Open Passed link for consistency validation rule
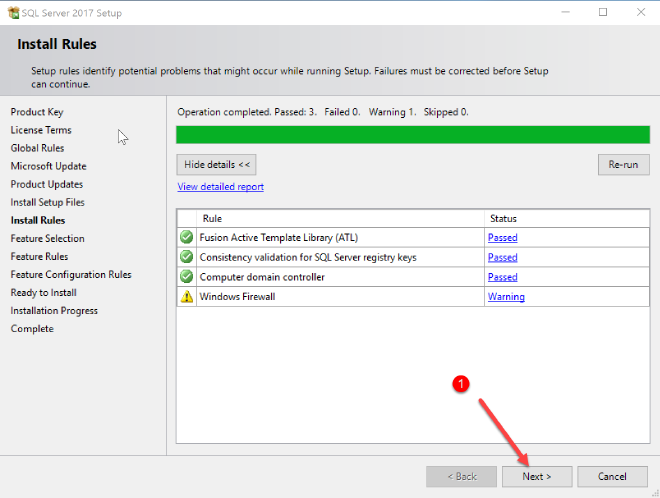Viewport: 660px width, 498px height. tap(502, 257)
